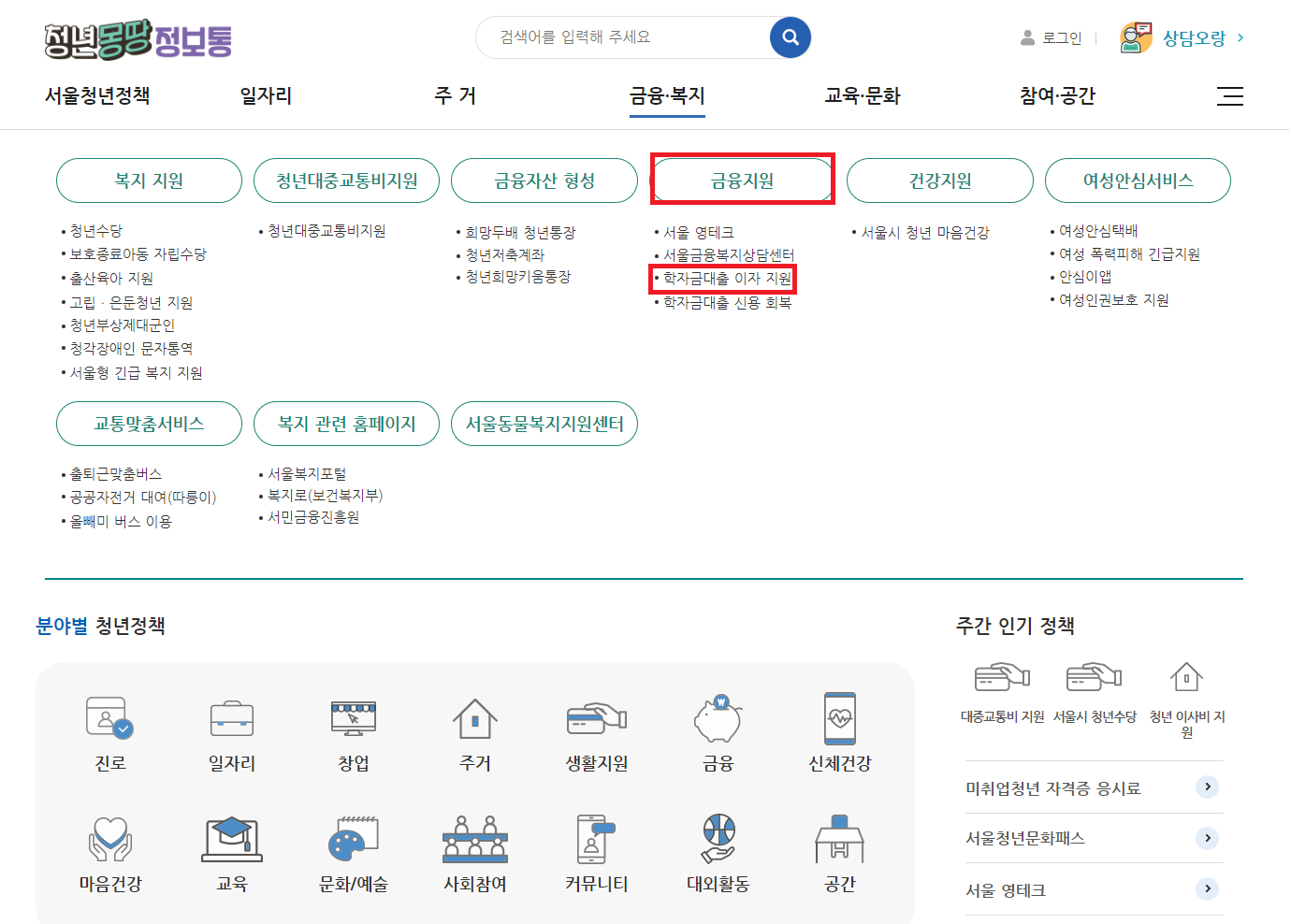The height and width of the screenshot is (924, 1291).
Task: Open the 문화/예술 palette icon
Action: (x=353, y=840)
